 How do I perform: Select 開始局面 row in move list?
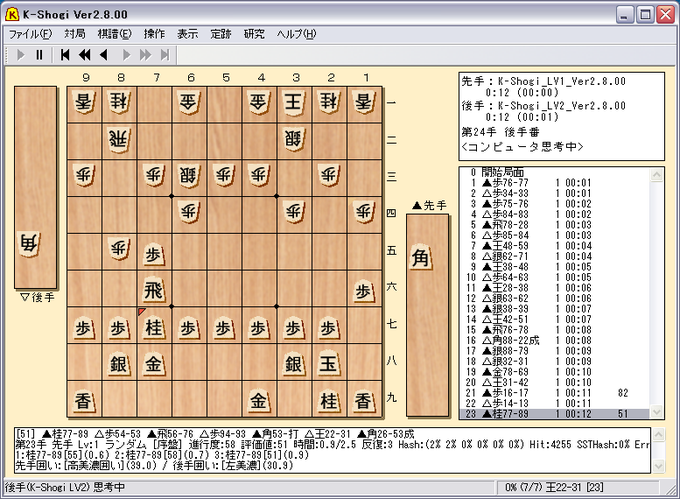[x=554, y=172]
